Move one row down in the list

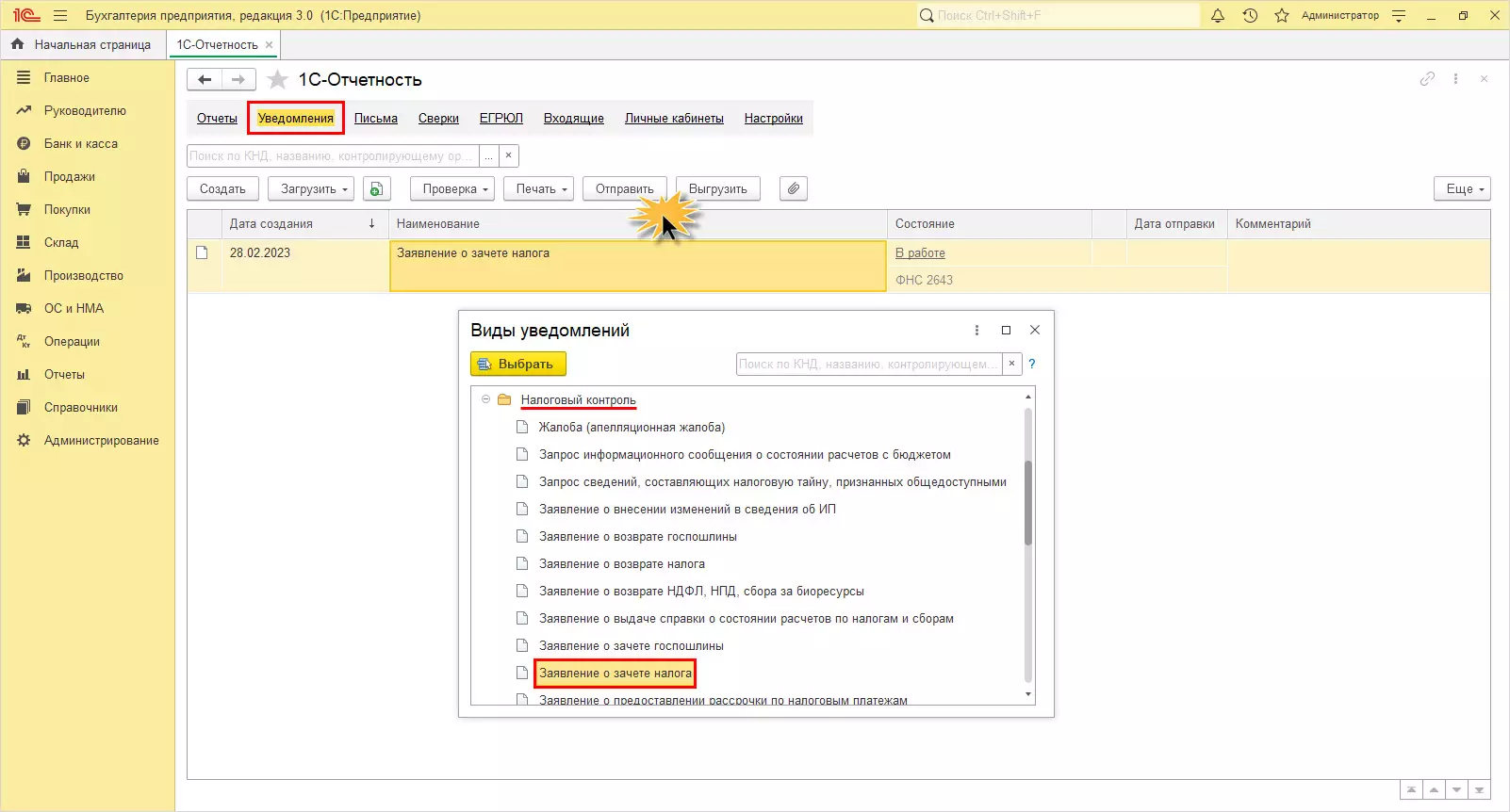[1457, 789]
